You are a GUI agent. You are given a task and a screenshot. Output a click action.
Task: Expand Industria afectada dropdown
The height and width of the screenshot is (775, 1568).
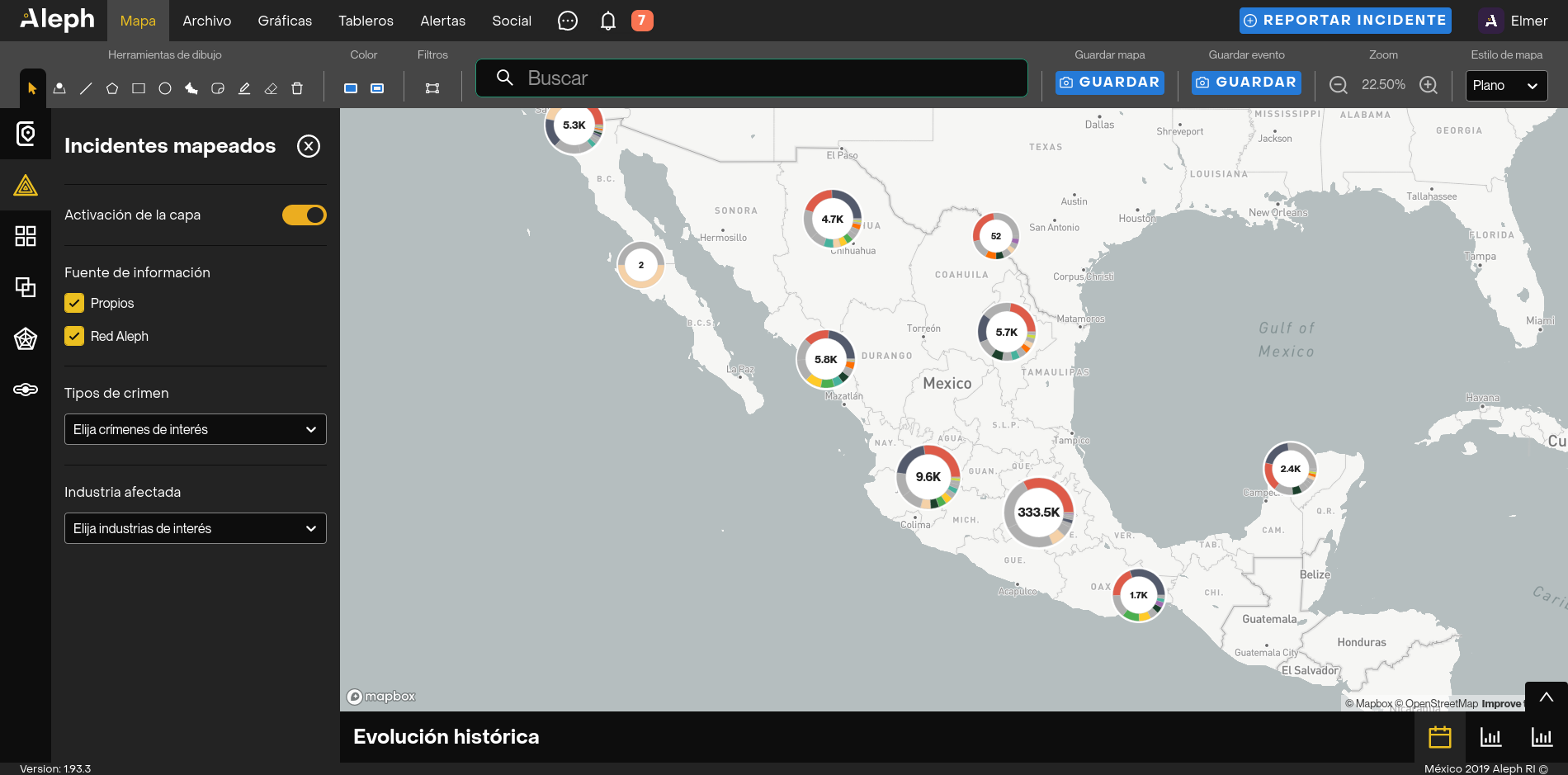pos(196,528)
